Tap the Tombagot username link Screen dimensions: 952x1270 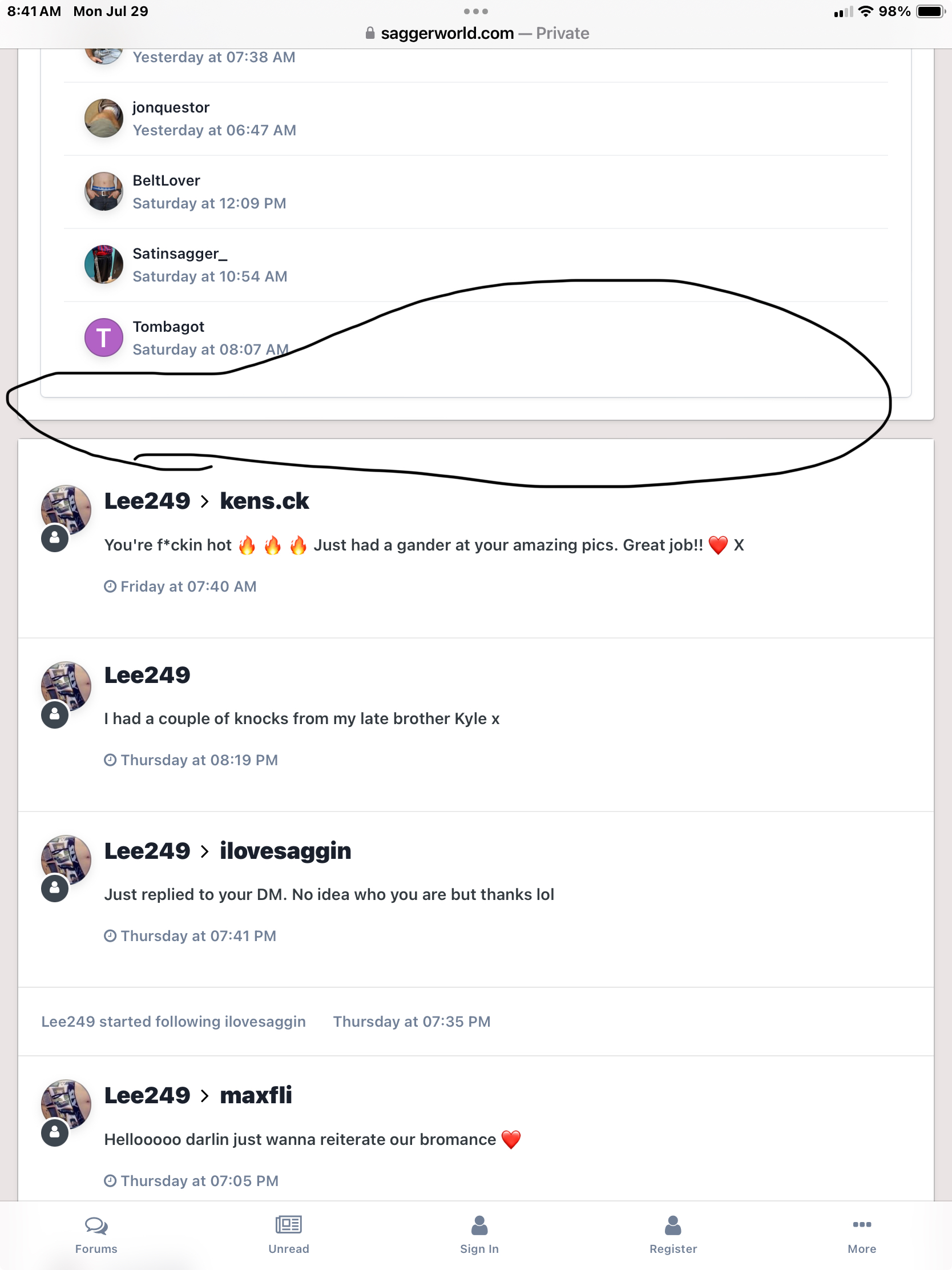(168, 327)
